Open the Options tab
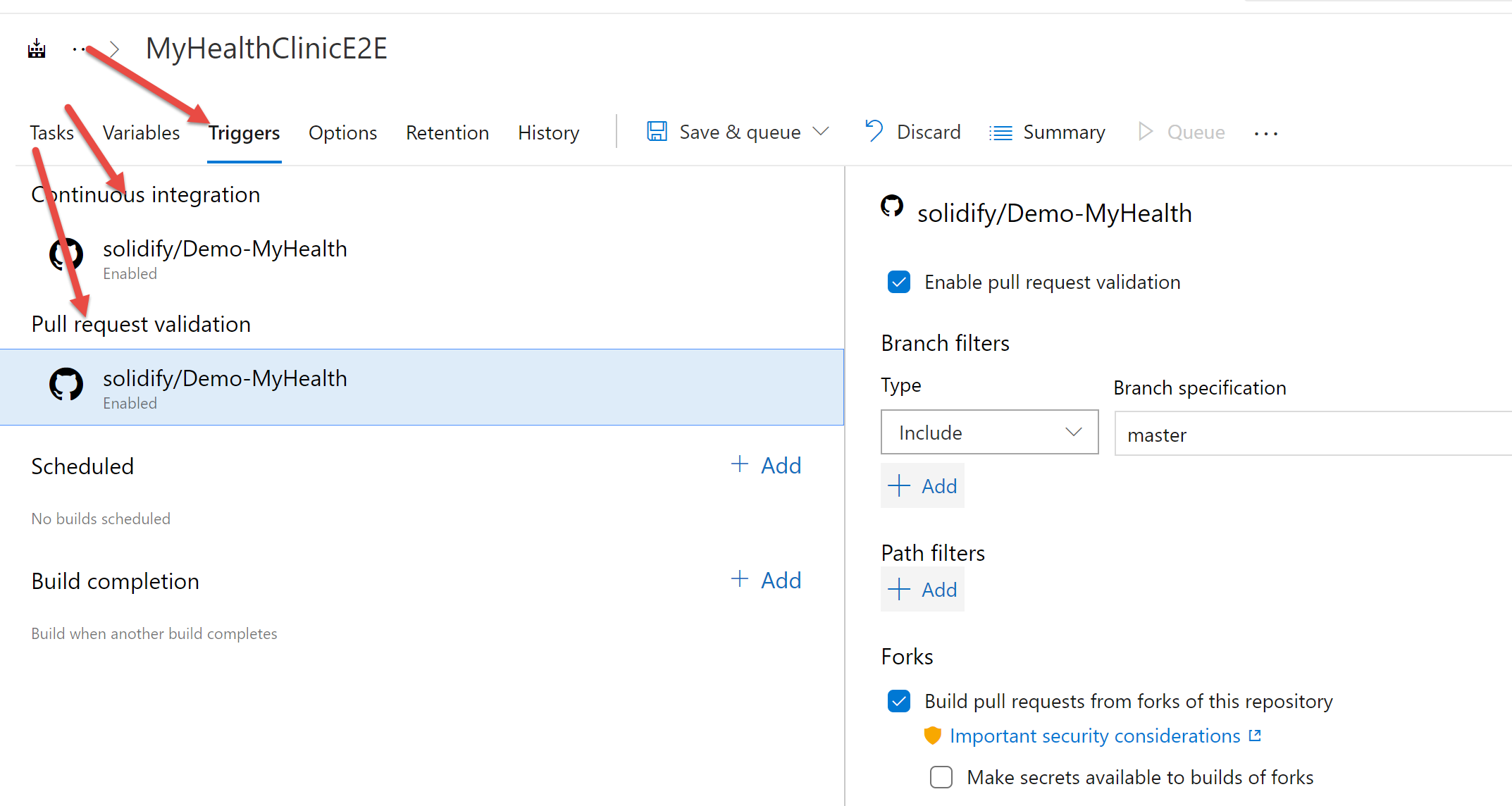This screenshot has width=1512, height=806. pyautogui.click(x=342, y=132)
